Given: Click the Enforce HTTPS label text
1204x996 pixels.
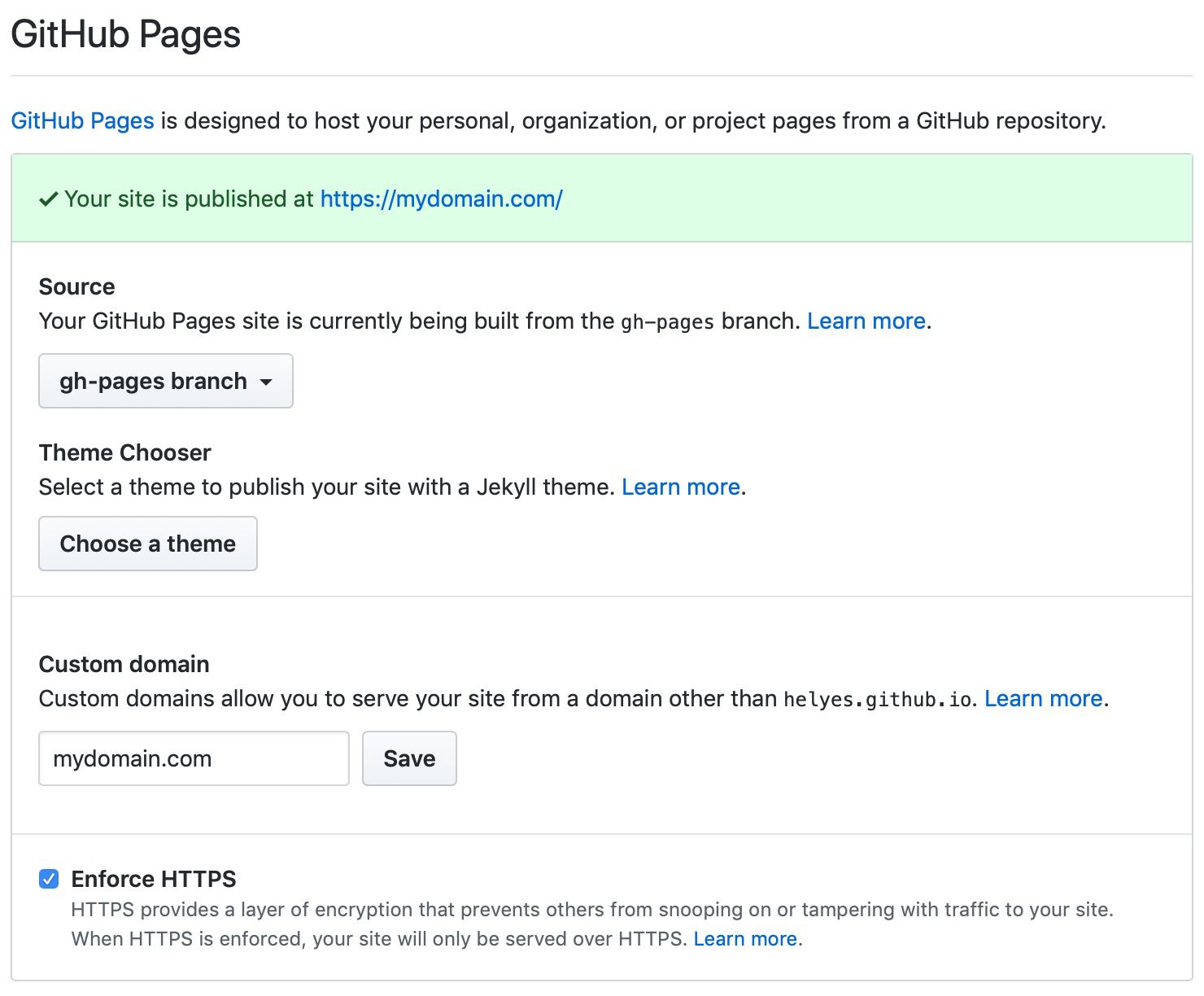Looking at the screenshot, I should (154, 879).
